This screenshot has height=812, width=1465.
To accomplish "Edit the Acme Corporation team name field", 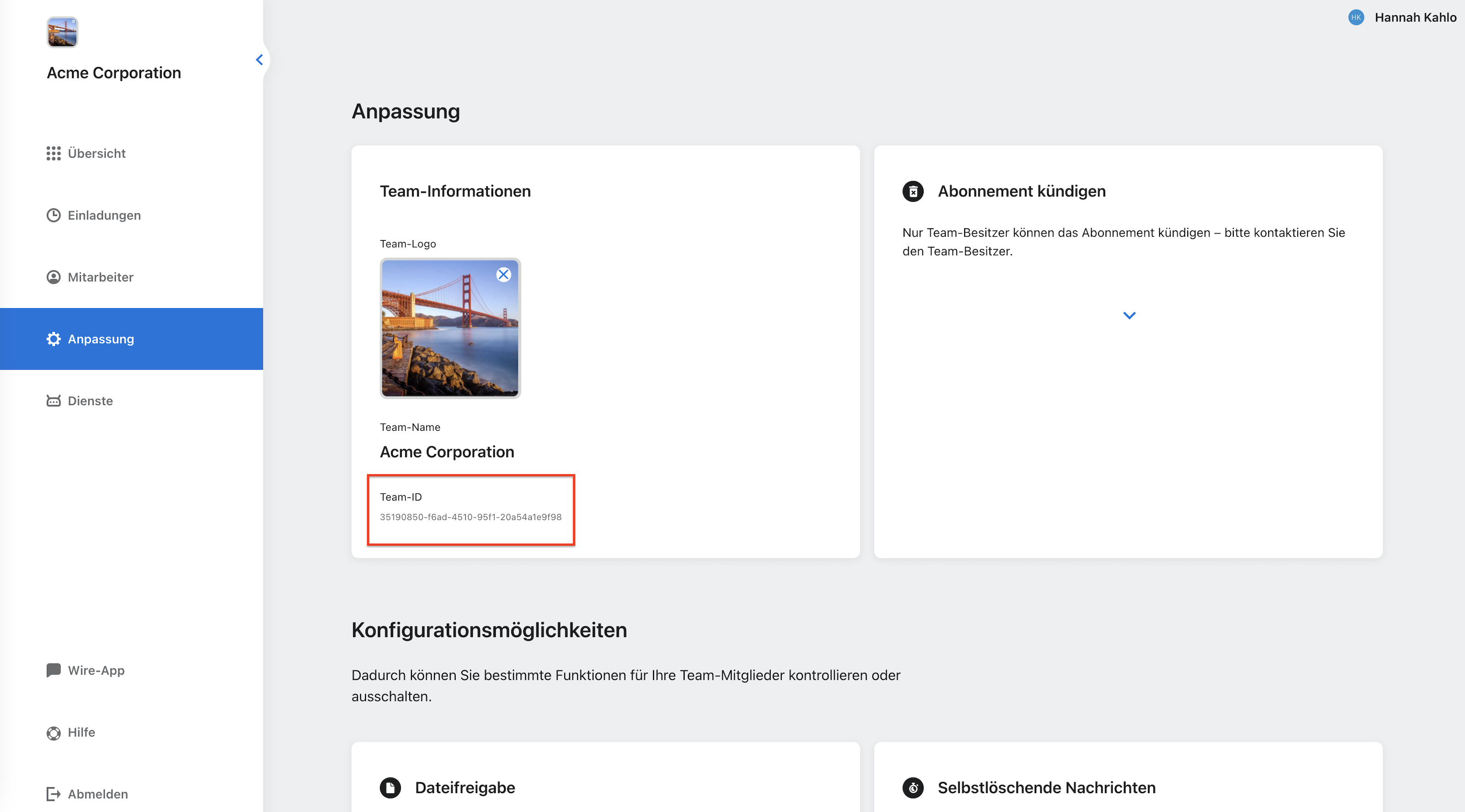I will pos(447,452).
